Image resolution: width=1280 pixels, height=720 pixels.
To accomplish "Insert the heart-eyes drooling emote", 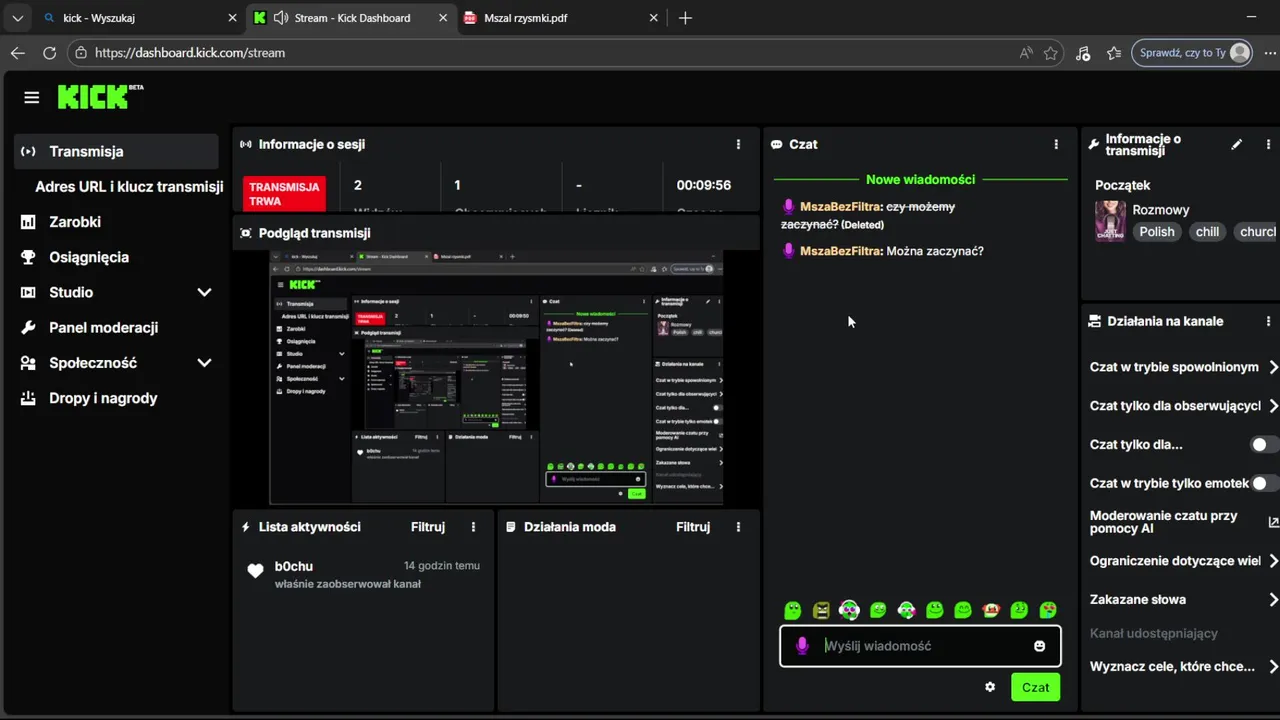I will click(x=1048, y=610).
